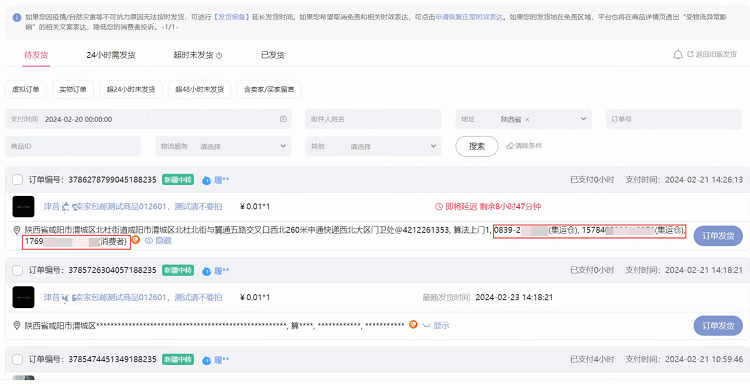Click 清除条件 to reset filters

click(529, 146)
